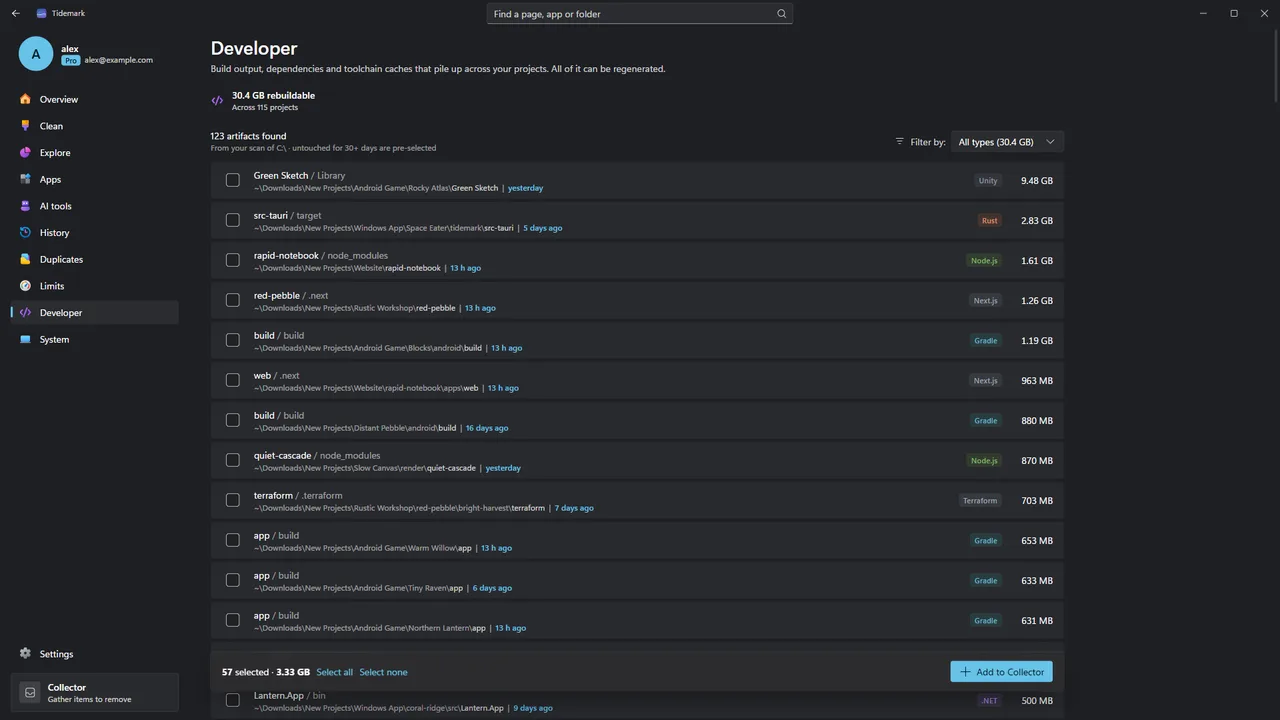Click the alex@example.com email text
The width and height of the screenshot is (1280, 720).
pyautogui.click(x=119, y=60)
